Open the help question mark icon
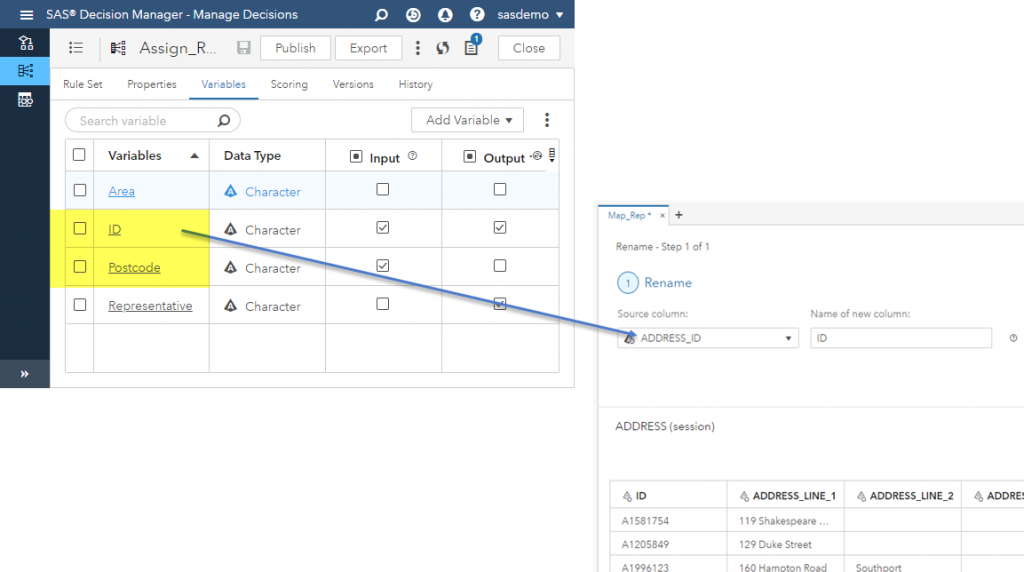The image size is (1024, 572). [477, 15]
